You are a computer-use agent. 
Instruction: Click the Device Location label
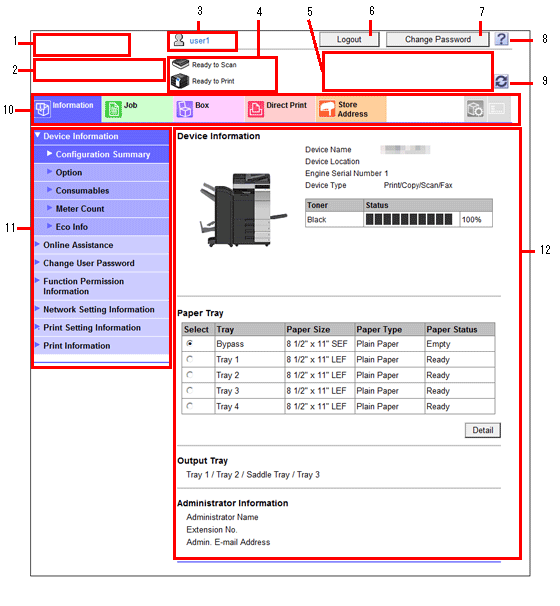(332, 161)
